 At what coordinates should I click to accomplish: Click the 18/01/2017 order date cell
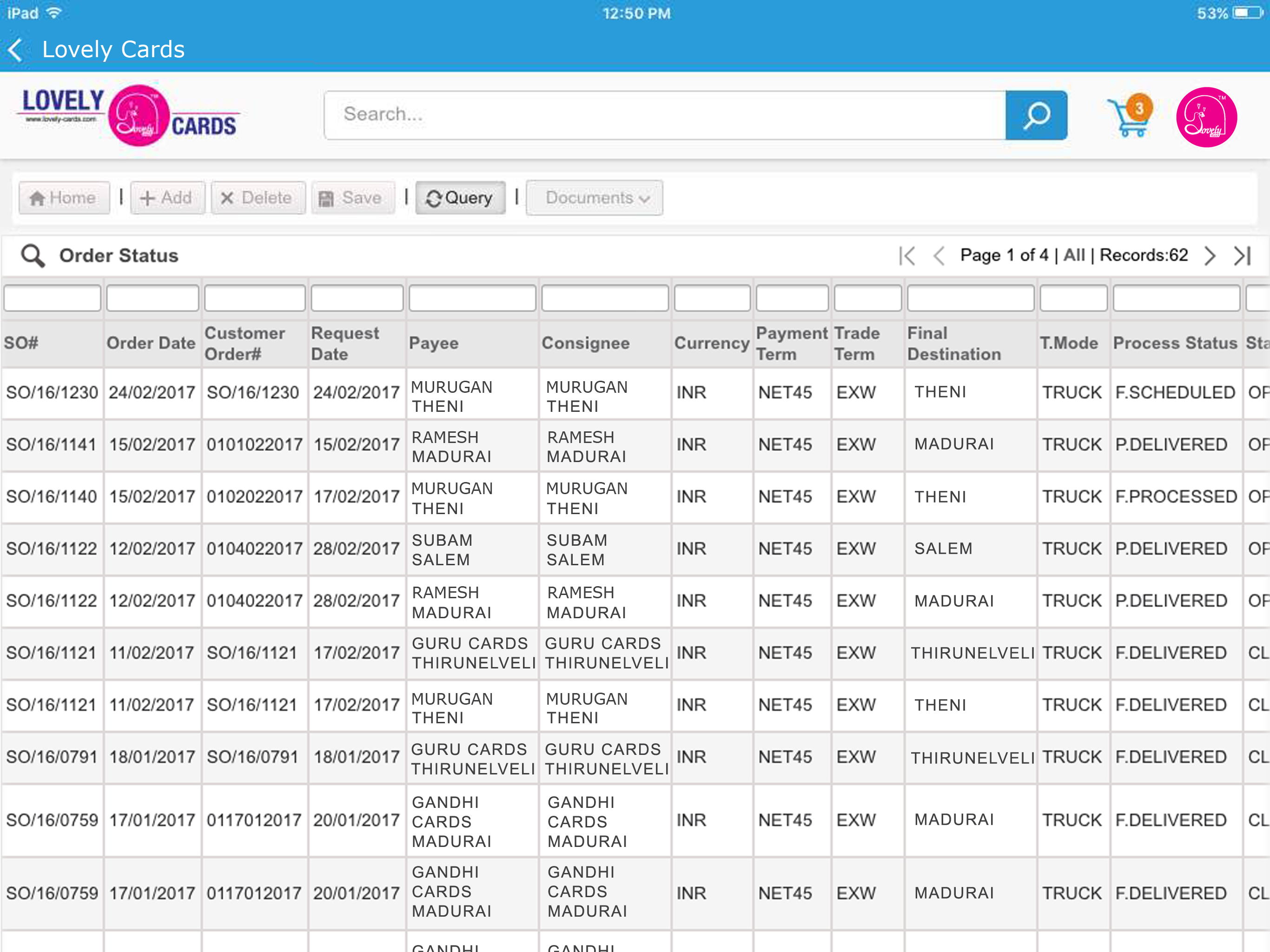click(x=152, y=757)
